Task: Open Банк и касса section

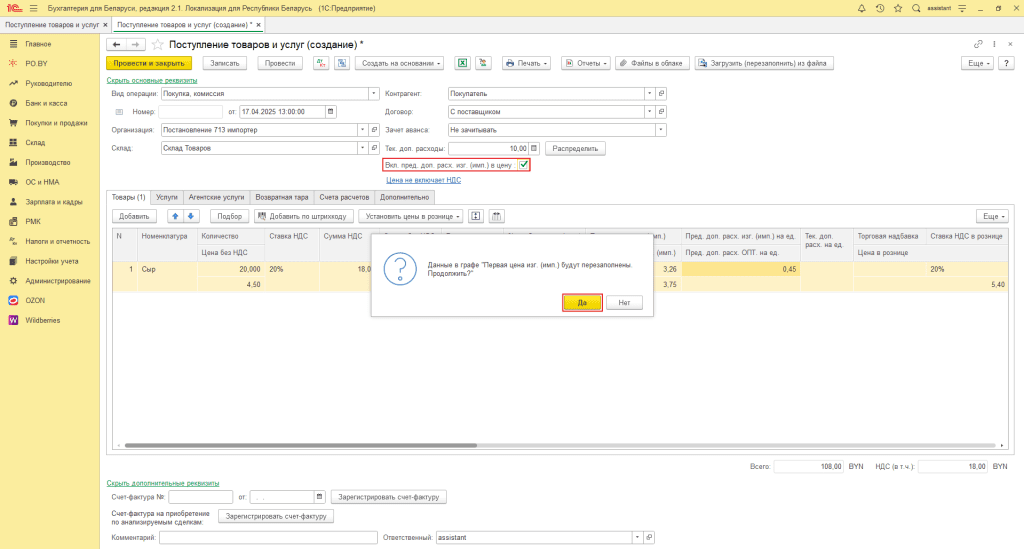Action: [x=46, y=103]
